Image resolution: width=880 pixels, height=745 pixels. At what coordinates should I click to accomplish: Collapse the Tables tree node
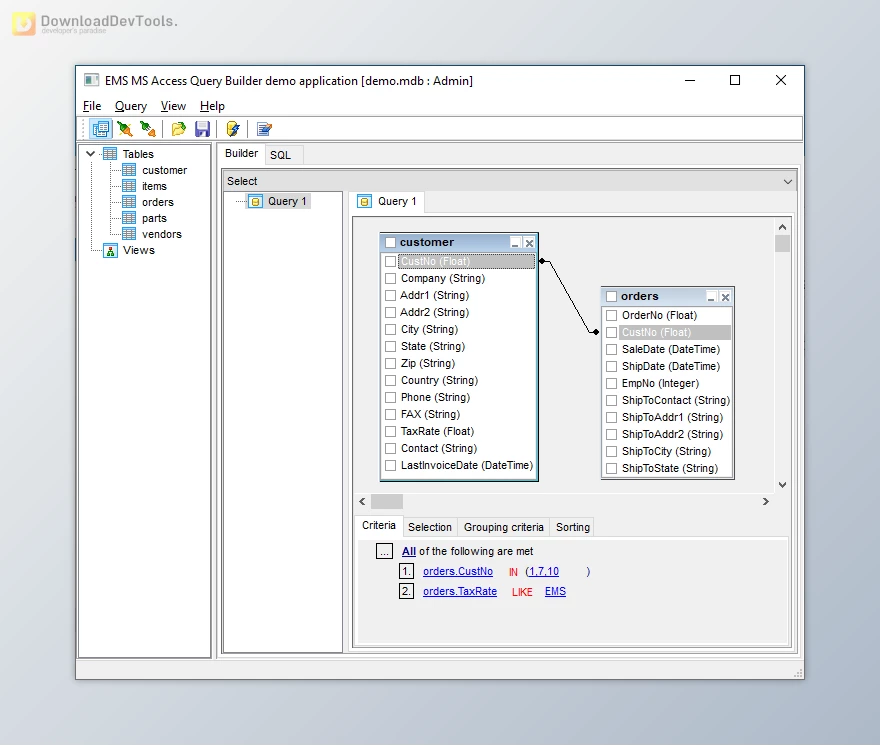pyautogui.click(x=91, y=154)
